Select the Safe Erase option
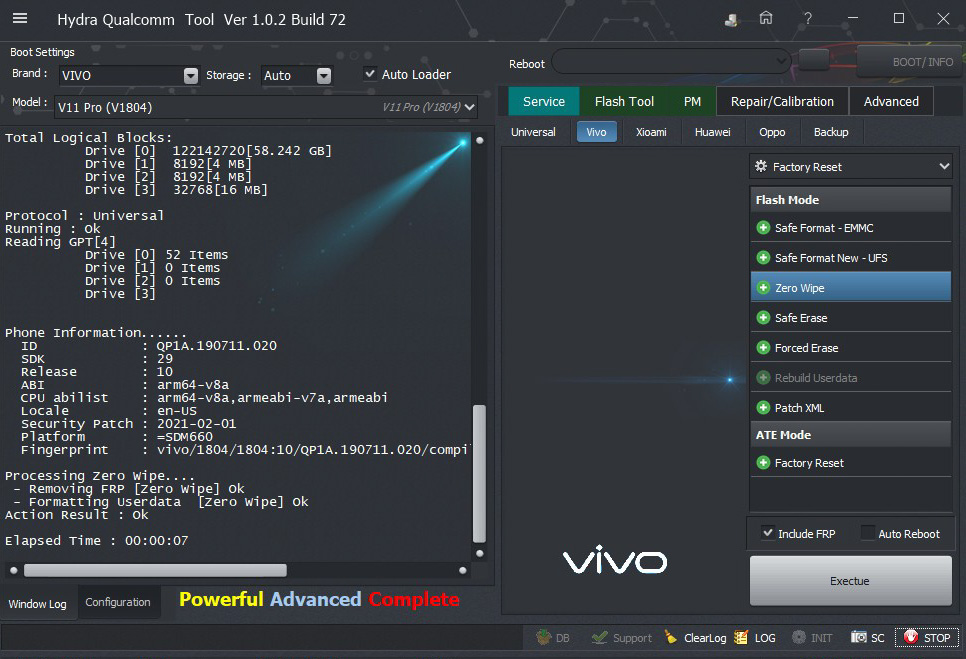This screenshot has height=659, width=966. (851, 318)
